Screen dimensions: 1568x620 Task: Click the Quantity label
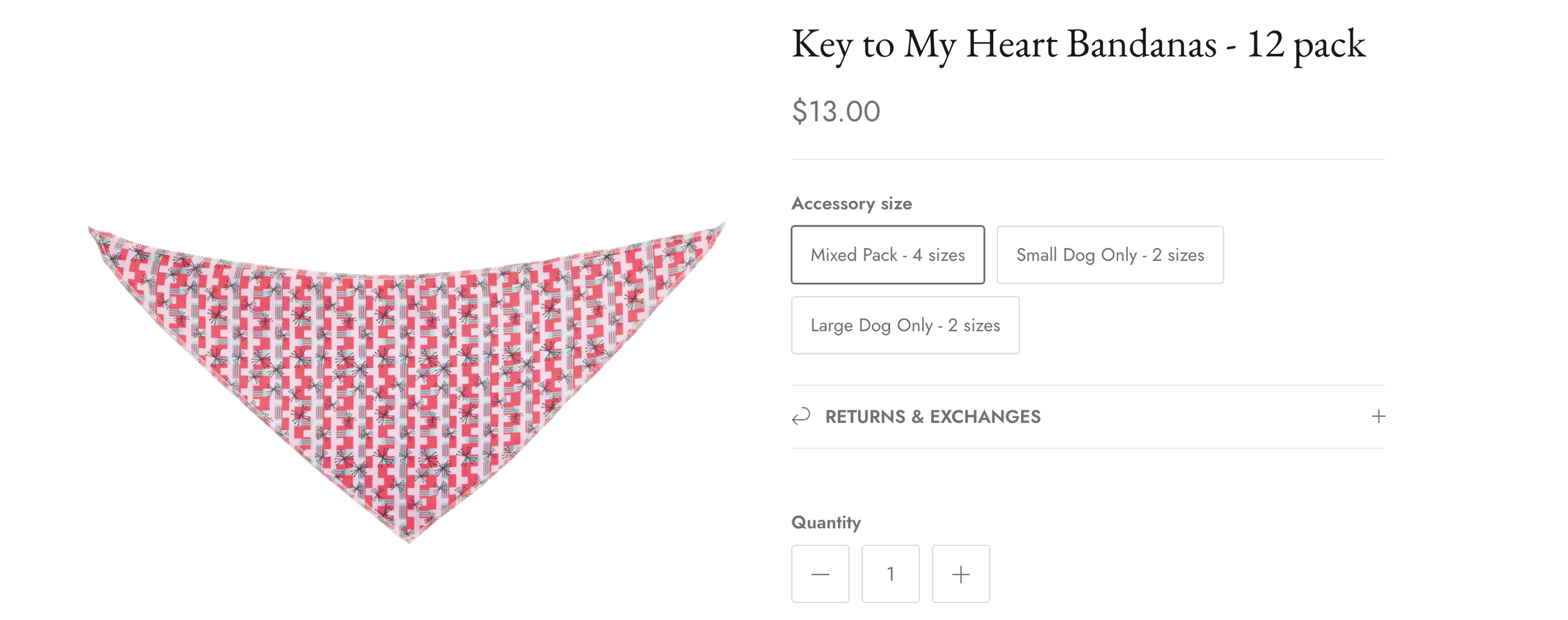825,522
